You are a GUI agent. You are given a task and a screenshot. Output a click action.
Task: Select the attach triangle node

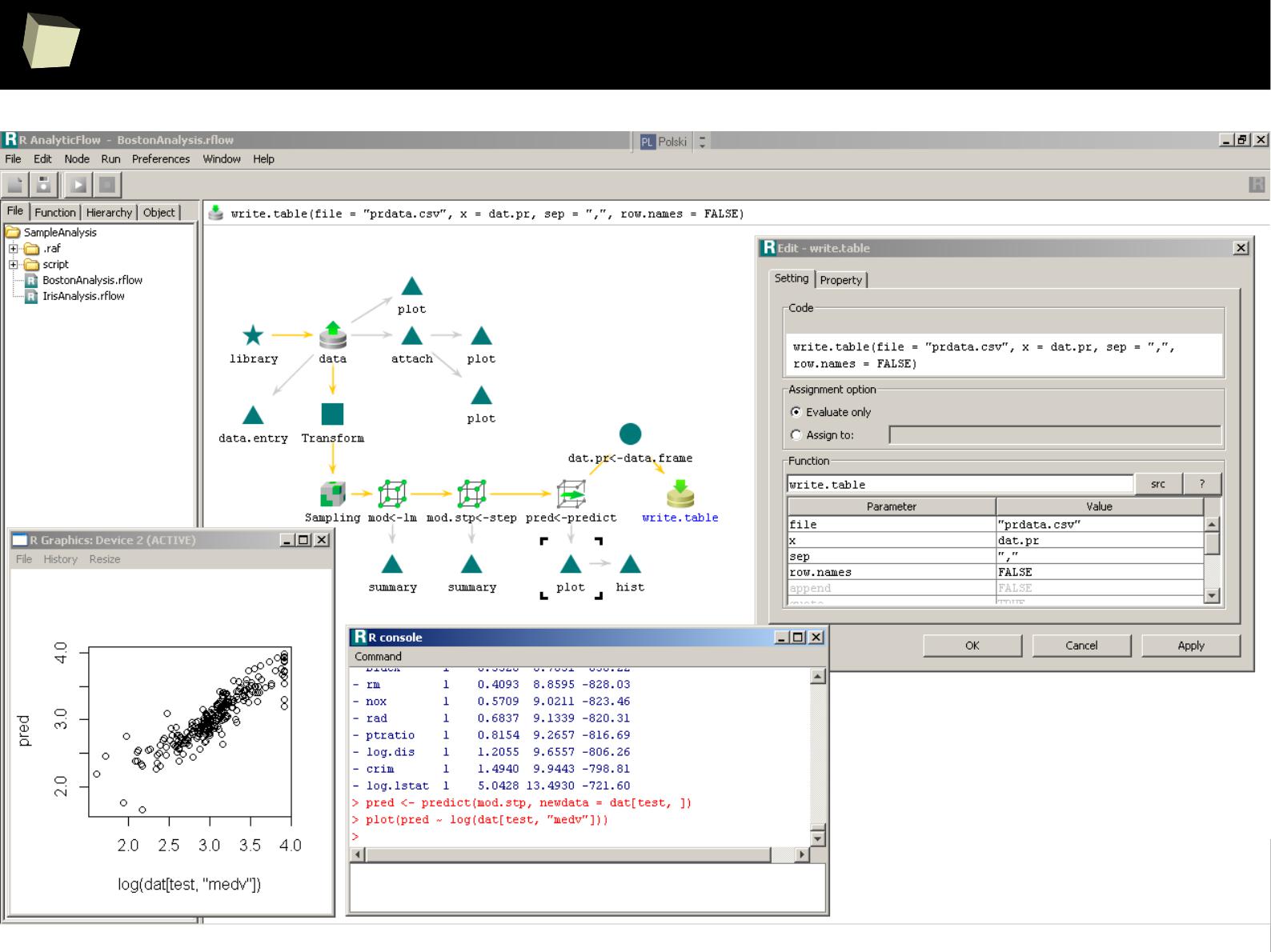click(x=411, y=335)
